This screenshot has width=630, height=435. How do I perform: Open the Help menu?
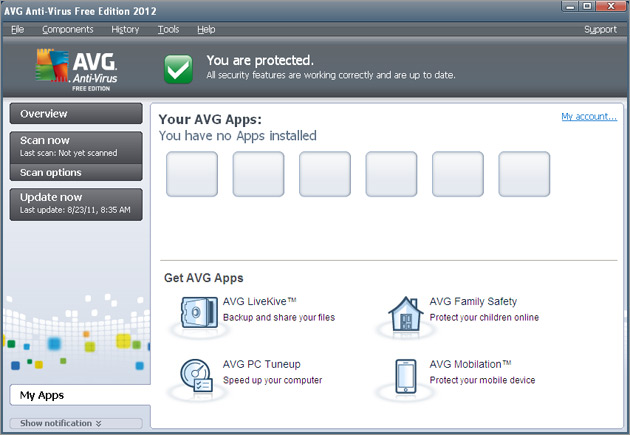[x=206, y=29]
